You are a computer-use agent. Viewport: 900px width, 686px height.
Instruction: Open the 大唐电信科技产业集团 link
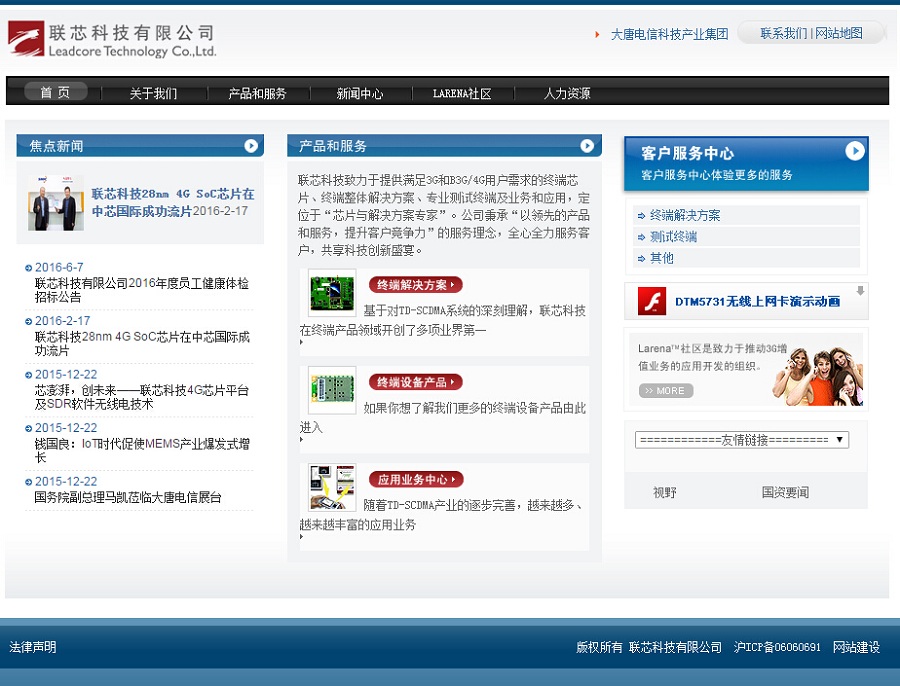669,34
